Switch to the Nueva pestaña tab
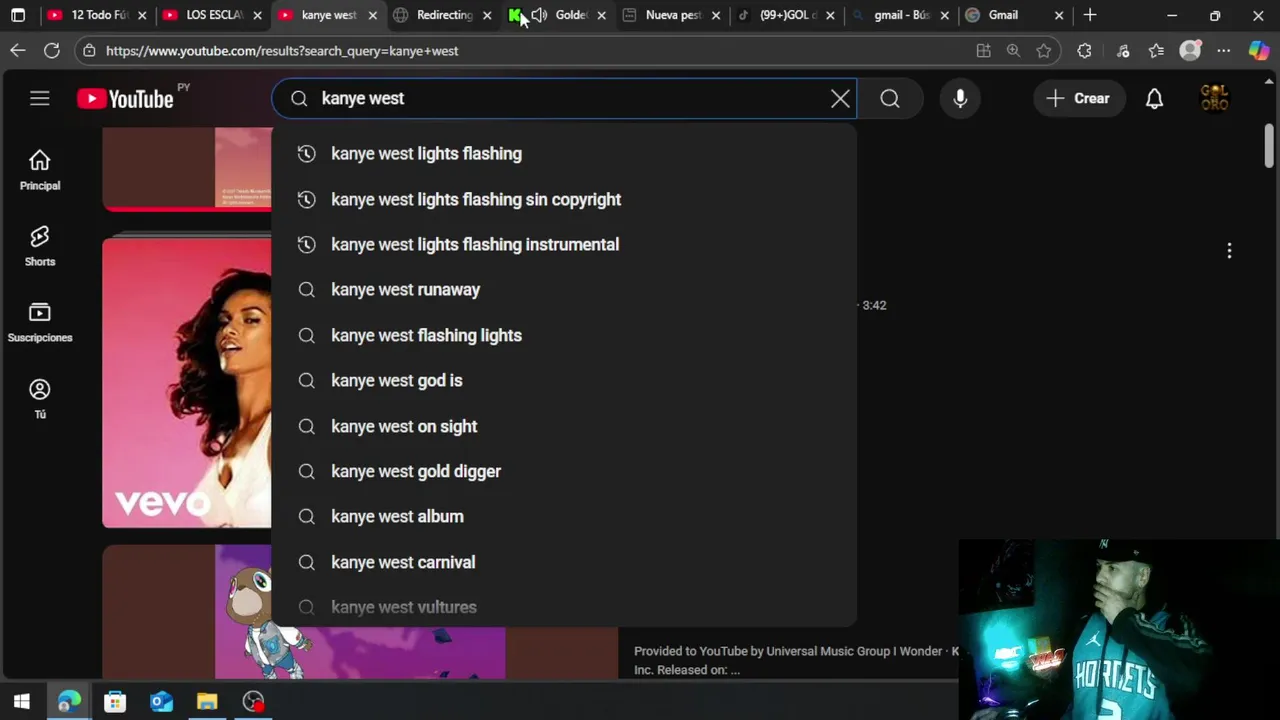Viewport: 1280px width, 720px height. (x=672, y=15)
